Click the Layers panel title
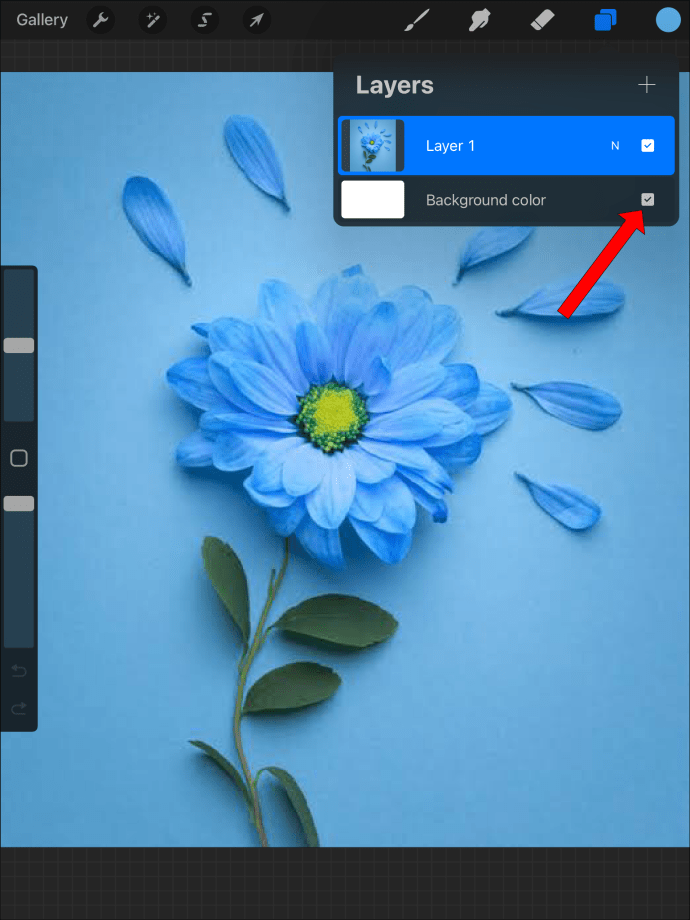 (x=394, y=86)
